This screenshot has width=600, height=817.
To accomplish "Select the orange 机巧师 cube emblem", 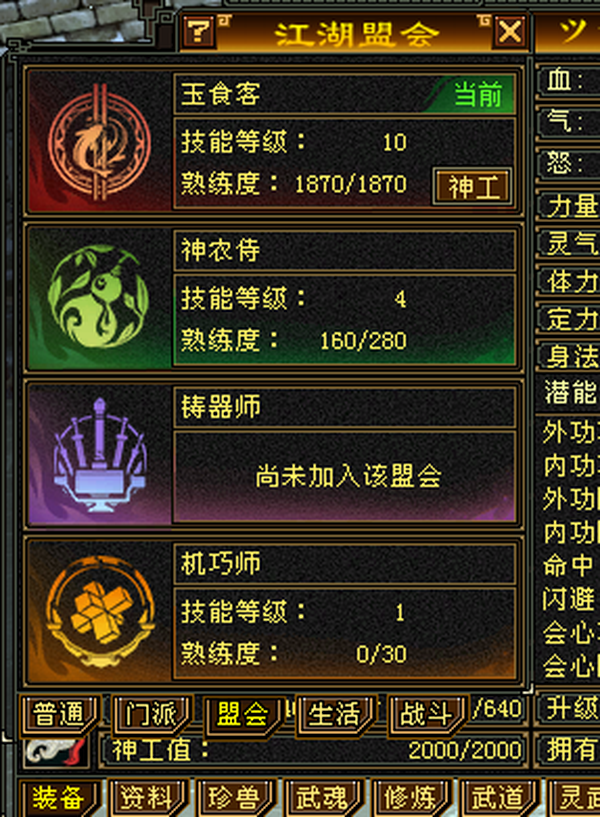I will (99, 611).
